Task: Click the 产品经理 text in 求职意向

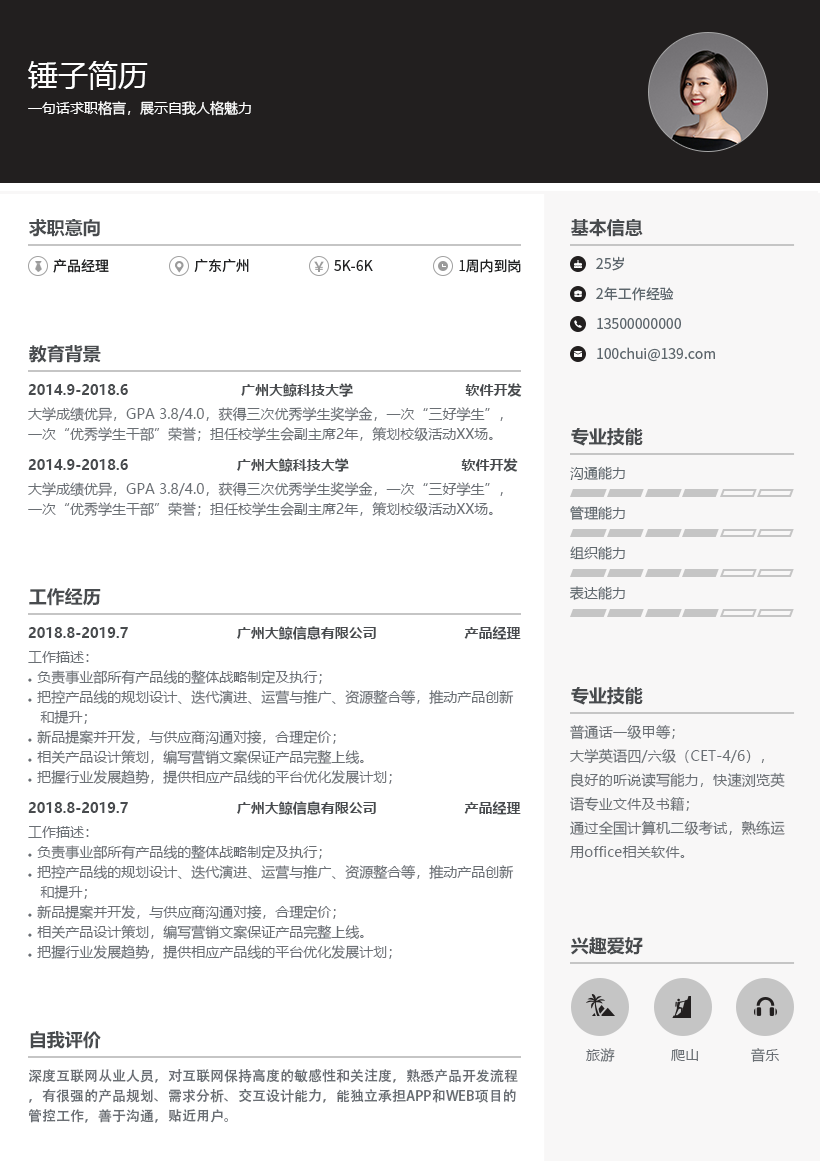Action: pos(81,266)
